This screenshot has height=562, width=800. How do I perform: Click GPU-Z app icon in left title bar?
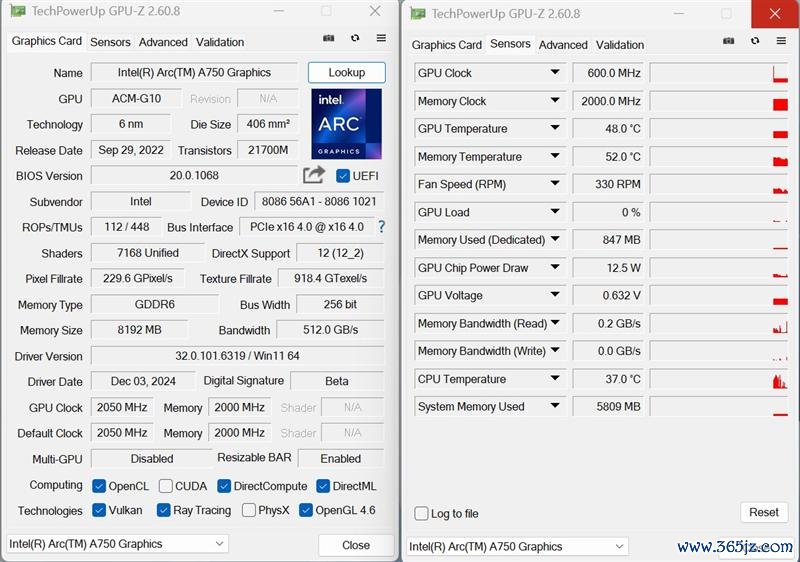tap(17, 11)
